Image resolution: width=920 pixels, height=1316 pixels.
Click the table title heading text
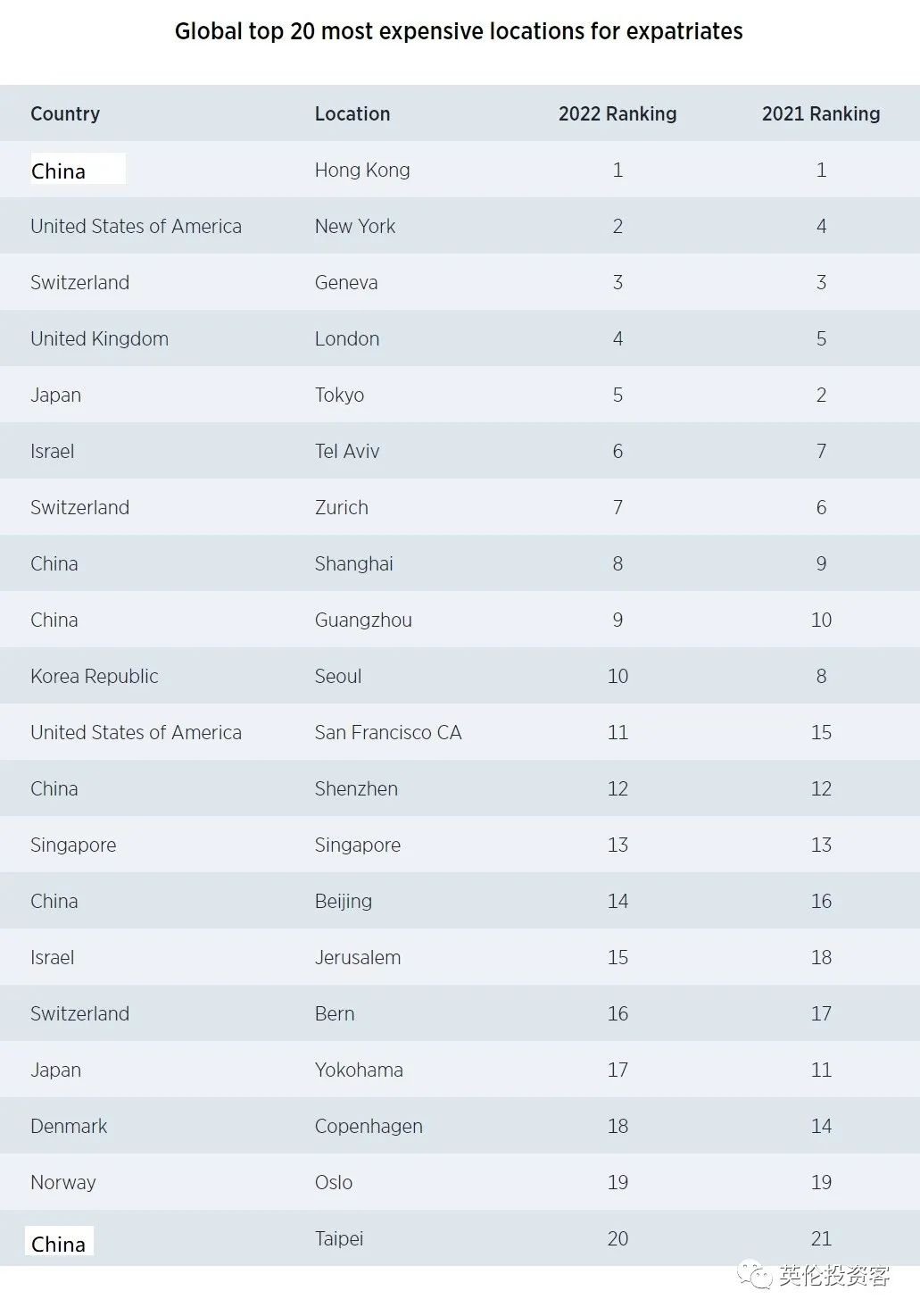[459, 31]
